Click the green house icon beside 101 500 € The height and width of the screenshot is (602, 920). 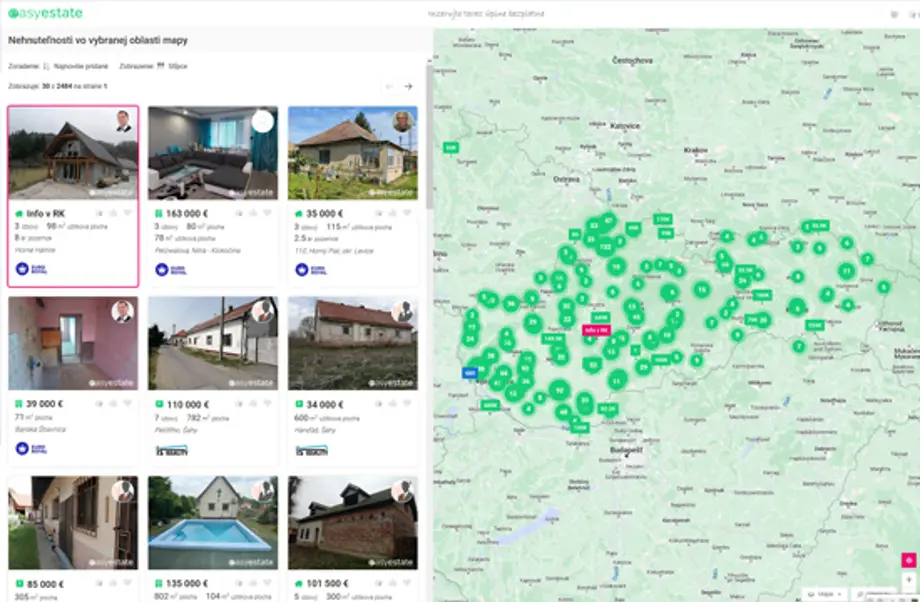point(299,584)
